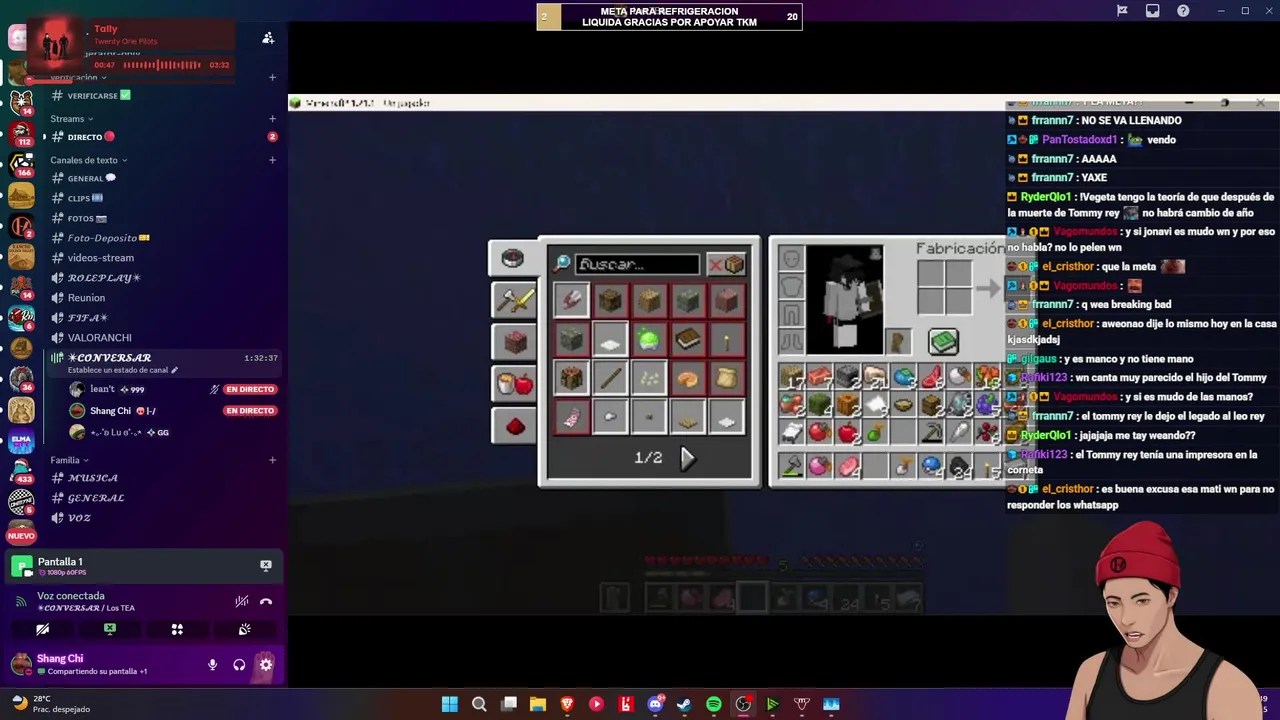Click lean't EN DIRECTO badge
The height and width of the screenshot is (720, 1280).
(250, 389)
